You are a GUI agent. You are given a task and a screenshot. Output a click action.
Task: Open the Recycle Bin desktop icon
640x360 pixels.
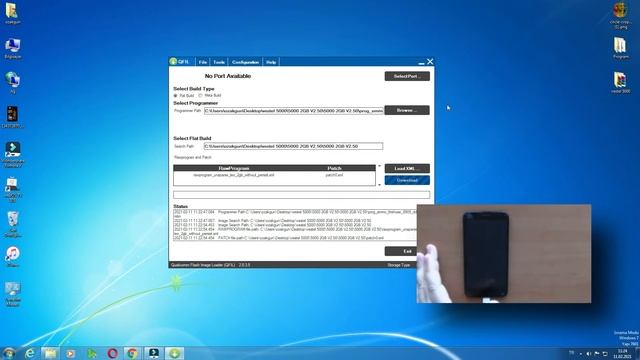coord(13,224)
